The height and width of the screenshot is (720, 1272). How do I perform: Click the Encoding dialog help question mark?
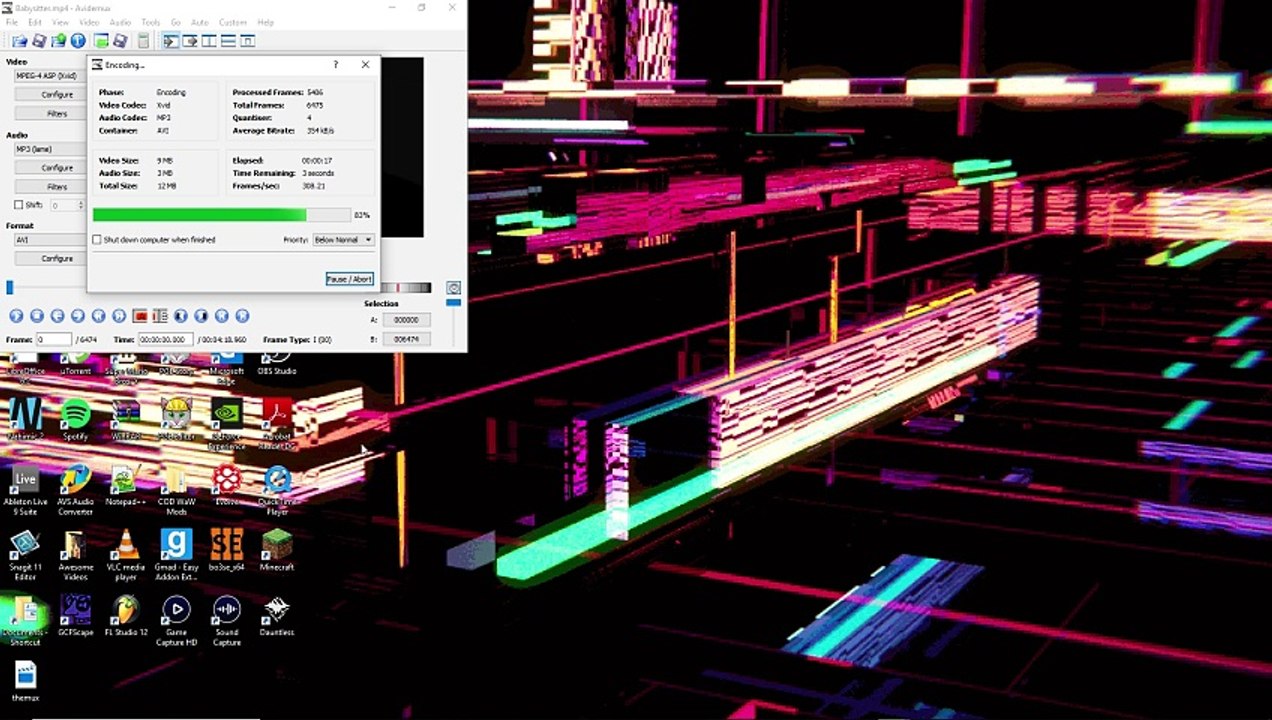[x=335, y=65]
